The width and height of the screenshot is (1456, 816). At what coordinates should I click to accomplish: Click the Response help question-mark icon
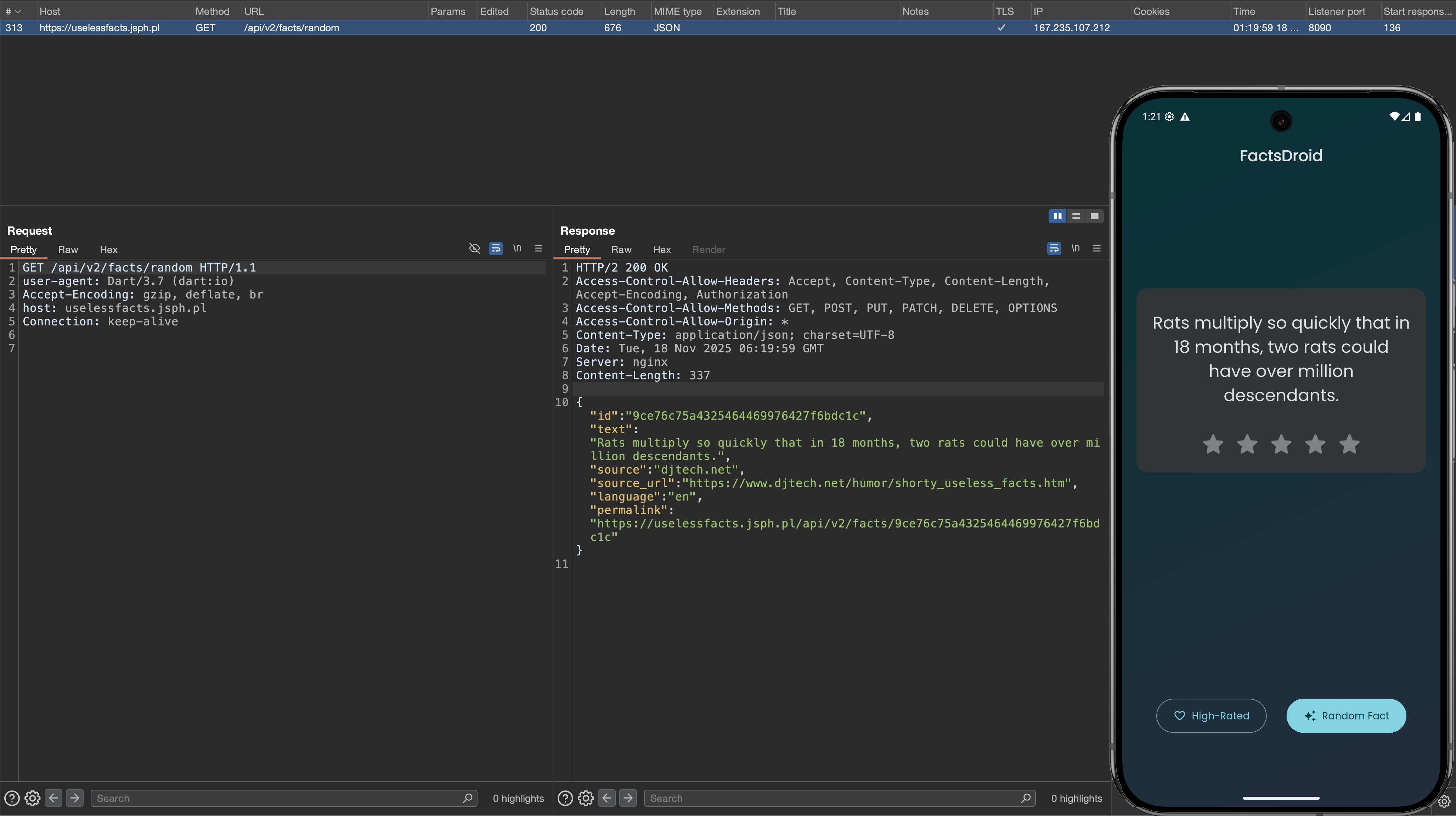click(x=565, y=798)
